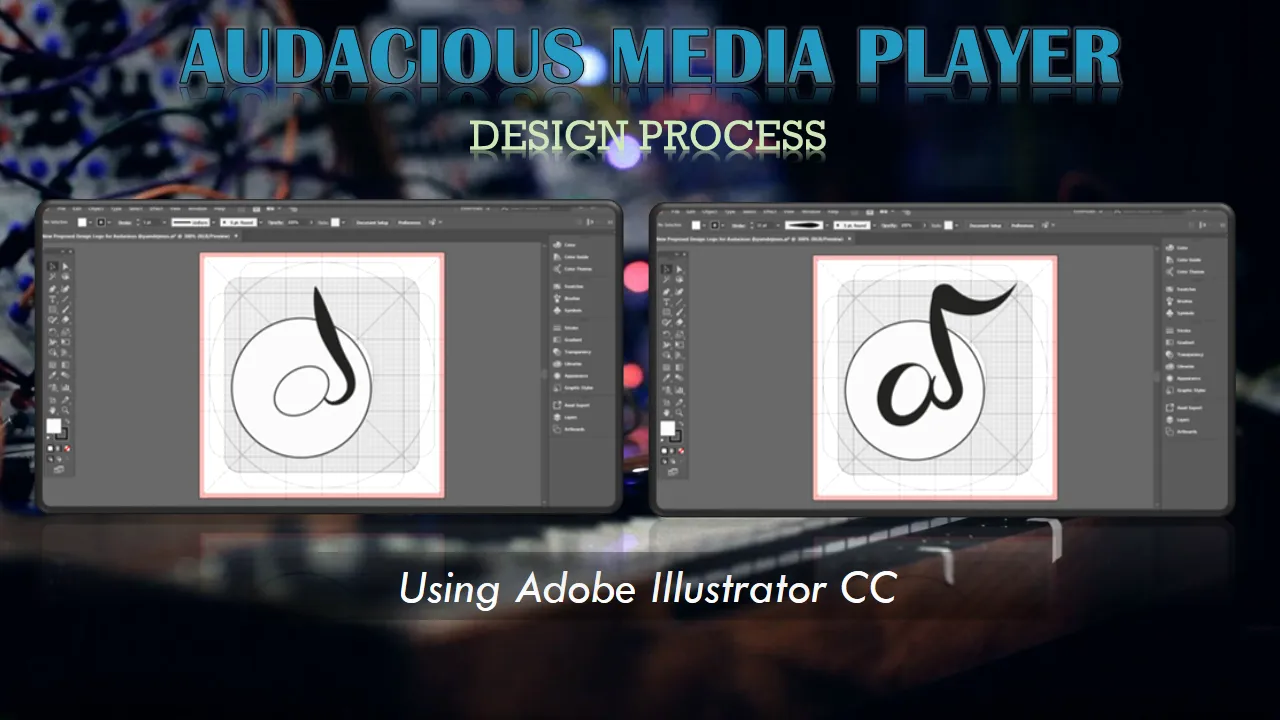This screenshot has width=1280, height=720.
Task: Open the Window menu in left Illustrator window
Action: pyautogui.click(x=198, y=209)
